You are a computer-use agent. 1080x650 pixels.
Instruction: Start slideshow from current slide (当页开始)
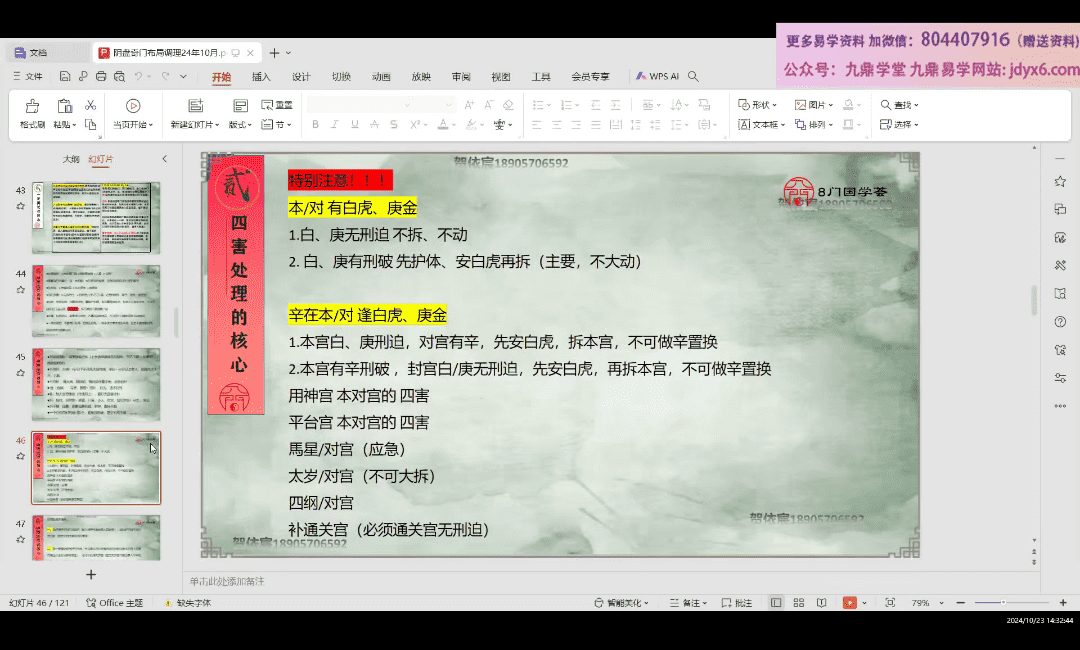(132, 106)
